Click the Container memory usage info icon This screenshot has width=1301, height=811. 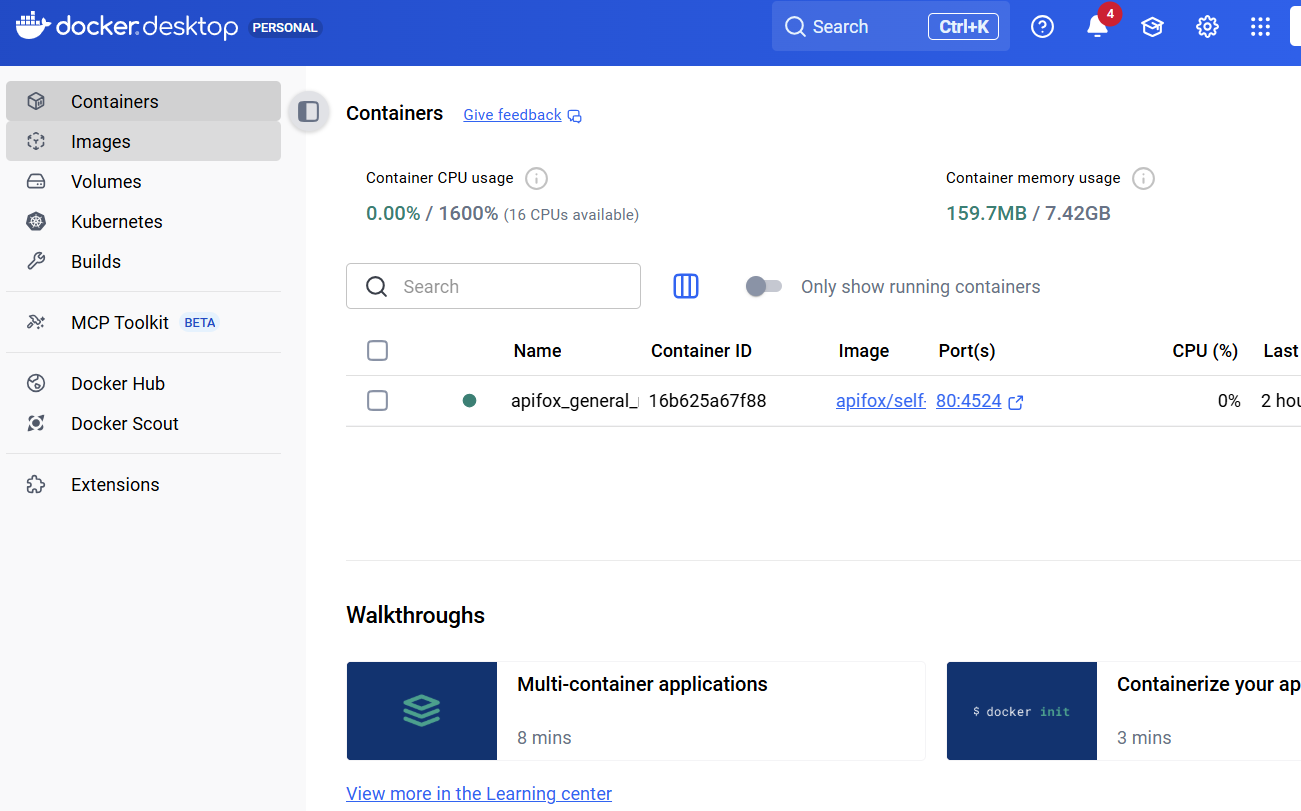tap(1144, 179)
